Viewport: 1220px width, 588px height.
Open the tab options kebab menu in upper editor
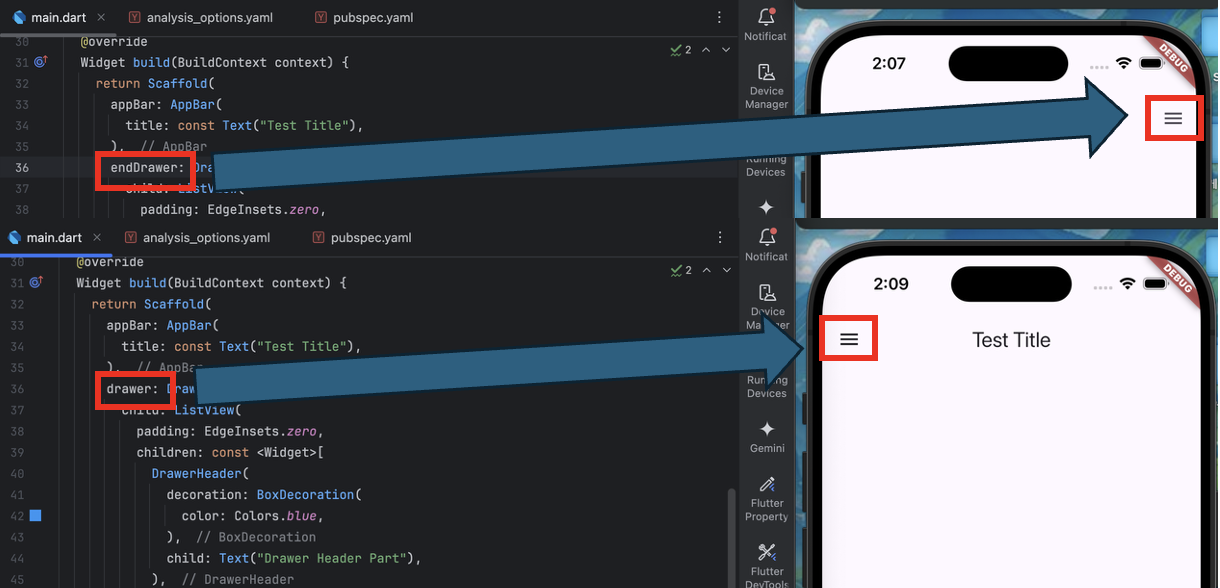(x=720, y=17)
